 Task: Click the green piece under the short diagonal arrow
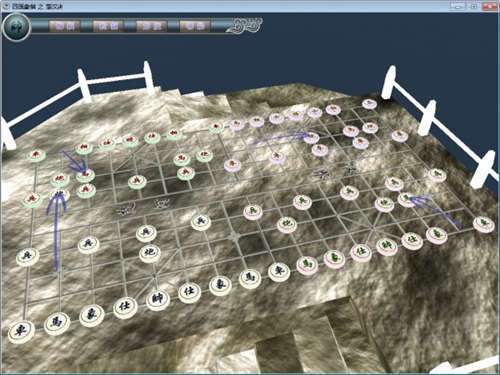pyautogui.click(x=85, y=175)
